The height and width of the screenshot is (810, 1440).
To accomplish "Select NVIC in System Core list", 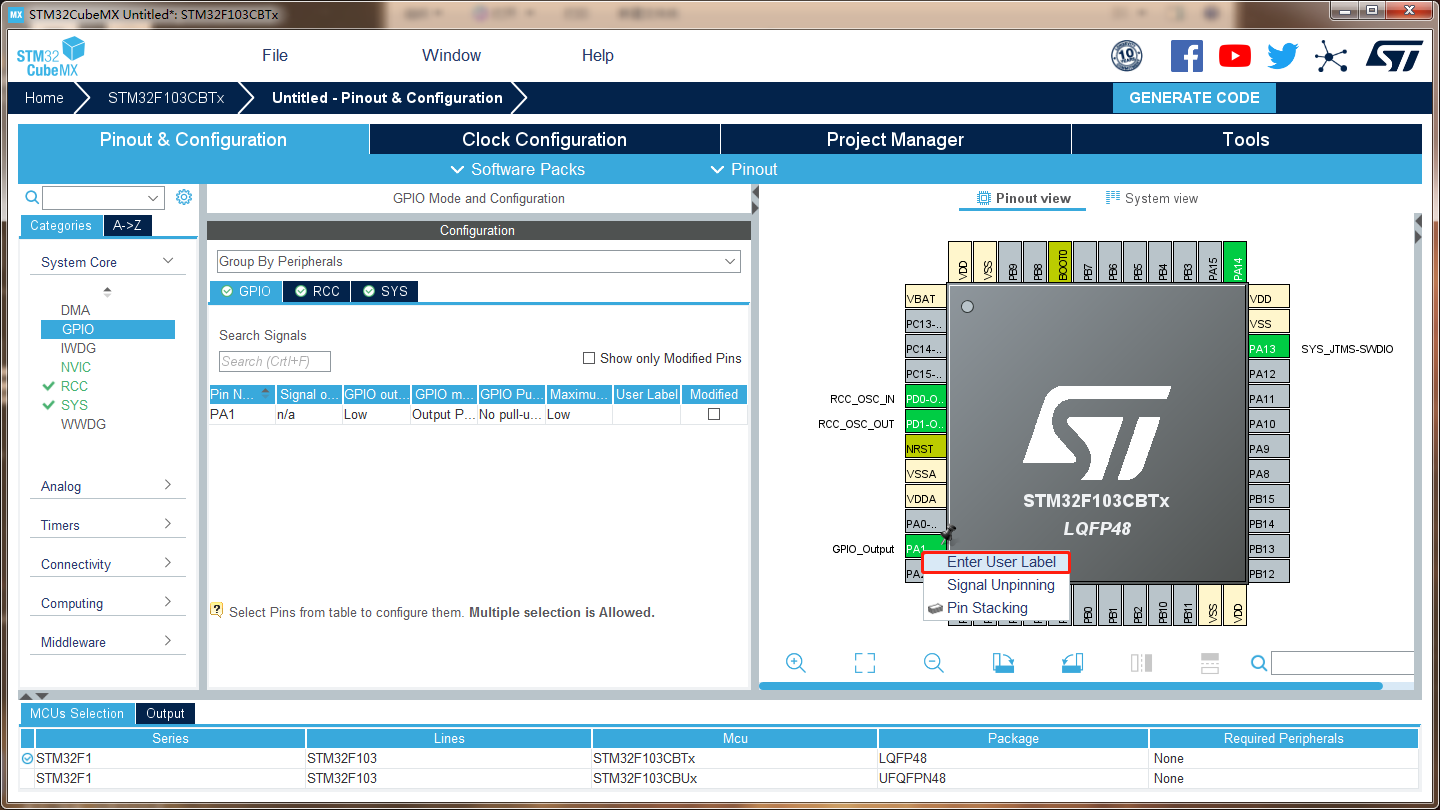I will point(76,367).
